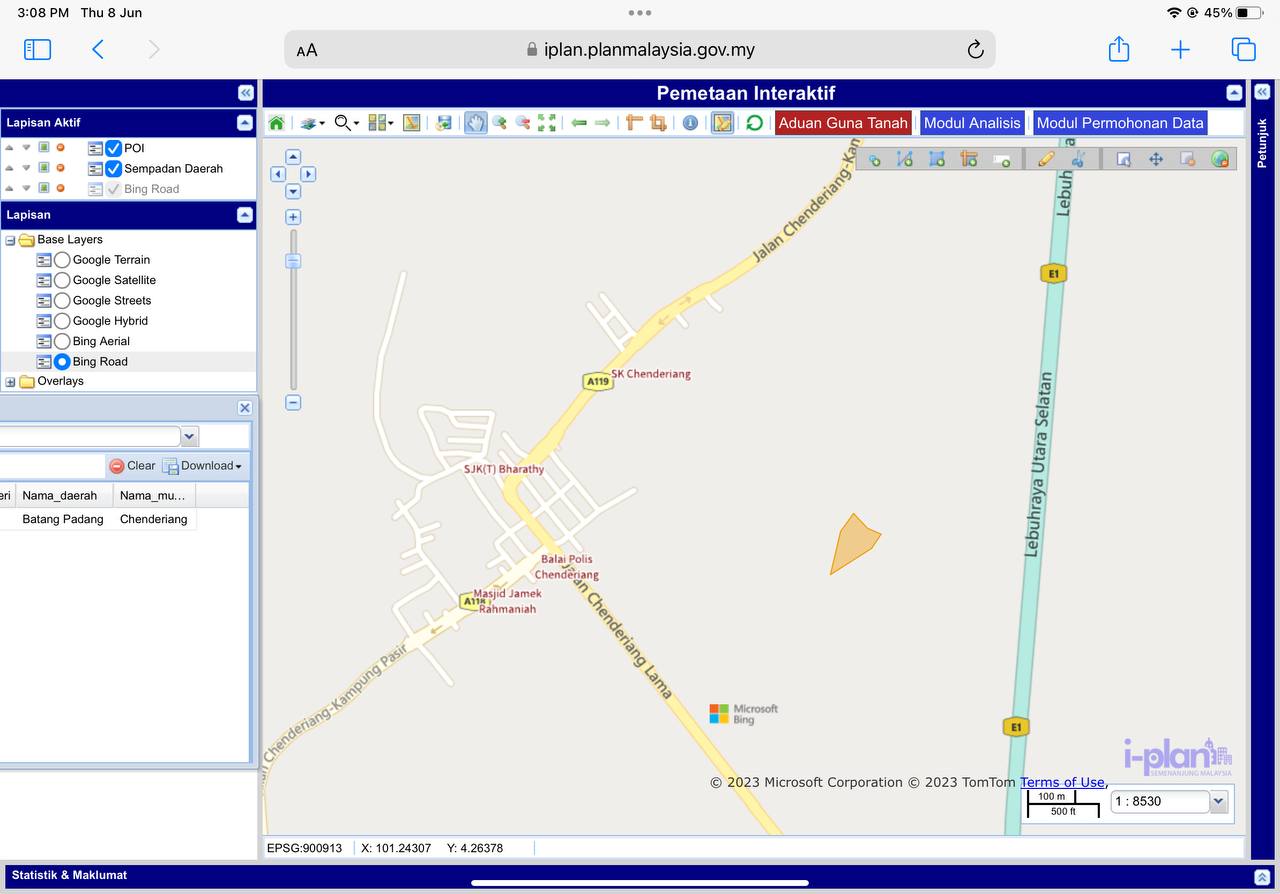
Task: Click the green refresh map icon
Action: (x=755, y=123)
